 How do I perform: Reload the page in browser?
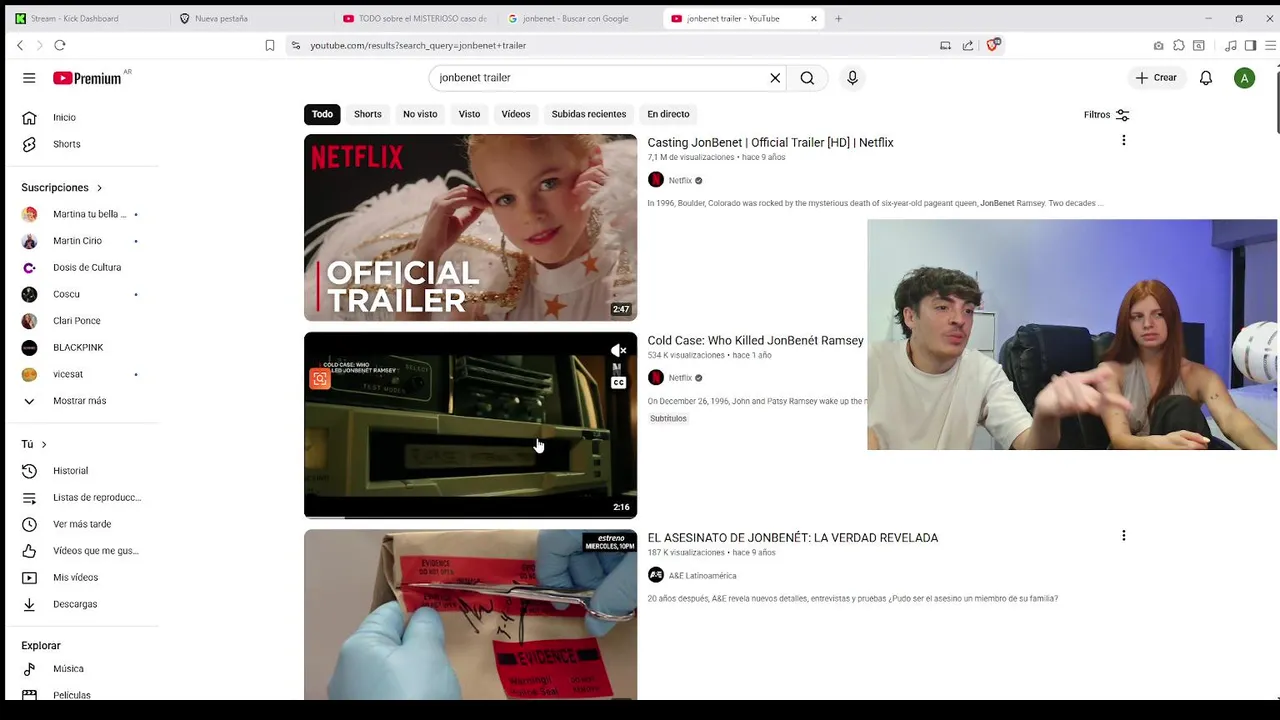pyautogui.click(x=60, y=45)
